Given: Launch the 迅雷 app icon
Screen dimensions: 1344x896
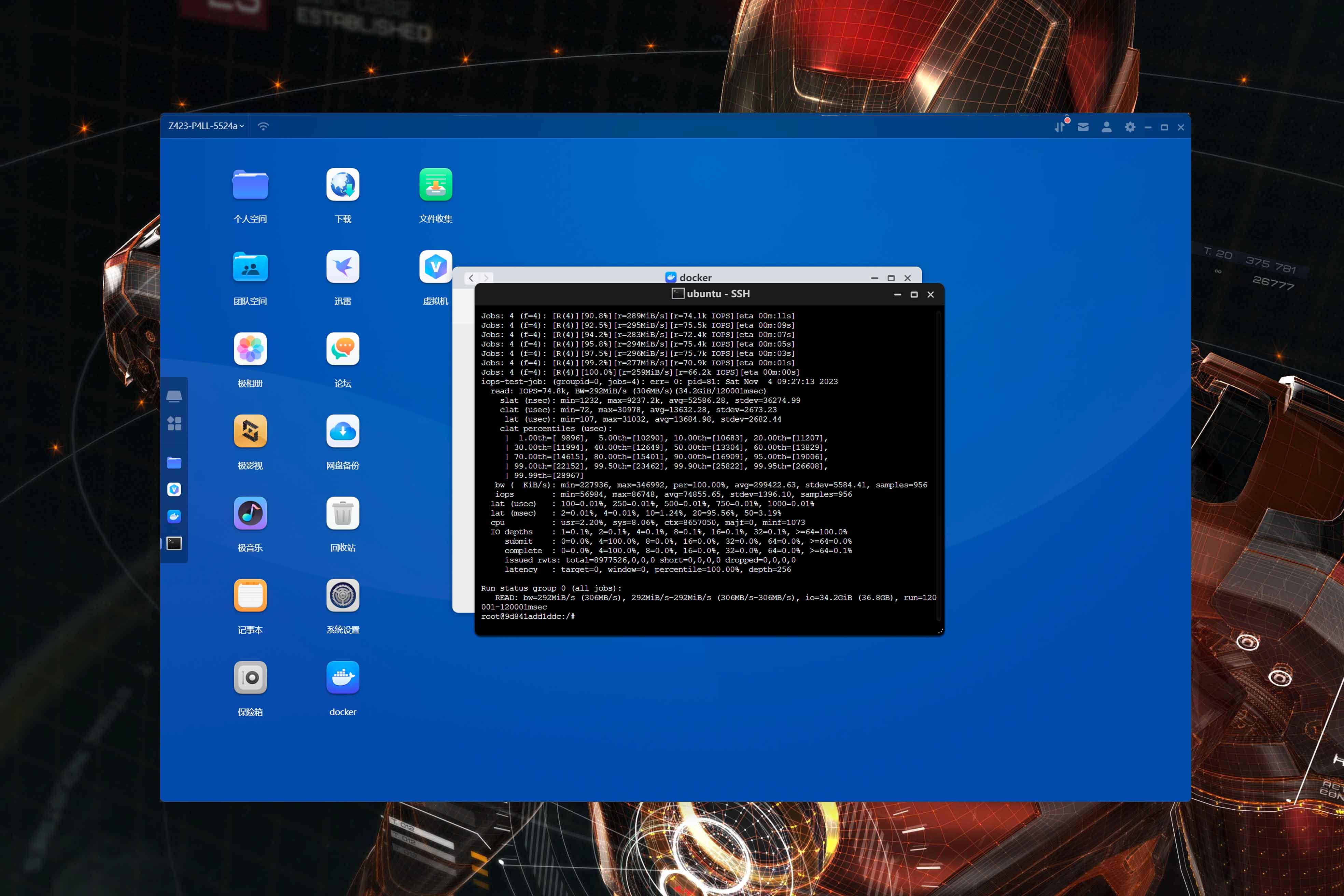Looking at the screenshot, I should [343, 267].
